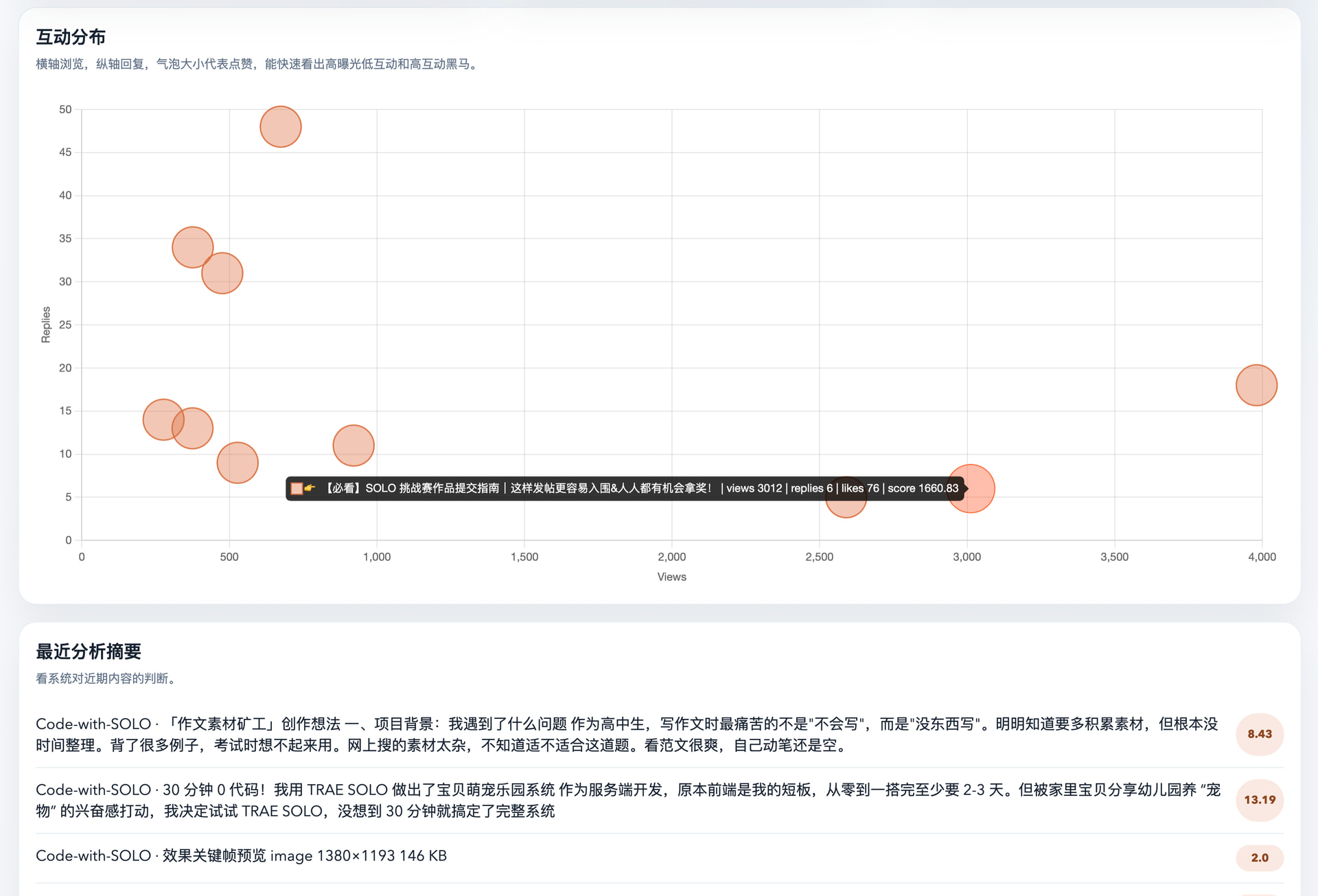Image resolution: width=1318 pixels, height=896 pixels.
Task: Click the pointing hand emoji in tooltip
Action: [310, 488]
